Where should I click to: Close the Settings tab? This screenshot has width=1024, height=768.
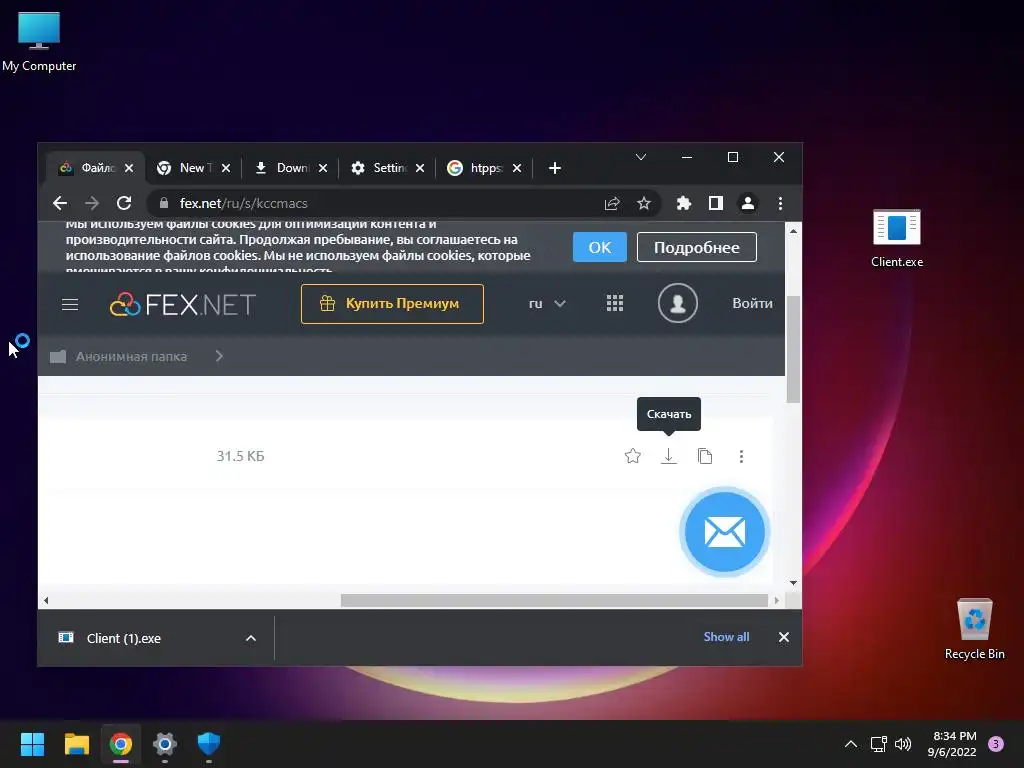(420, 168)
